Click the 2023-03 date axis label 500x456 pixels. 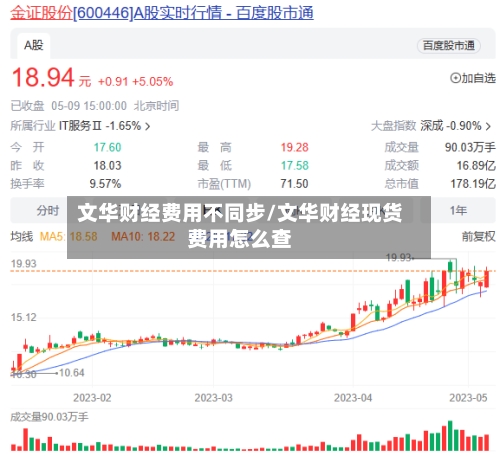coord(214,398)
